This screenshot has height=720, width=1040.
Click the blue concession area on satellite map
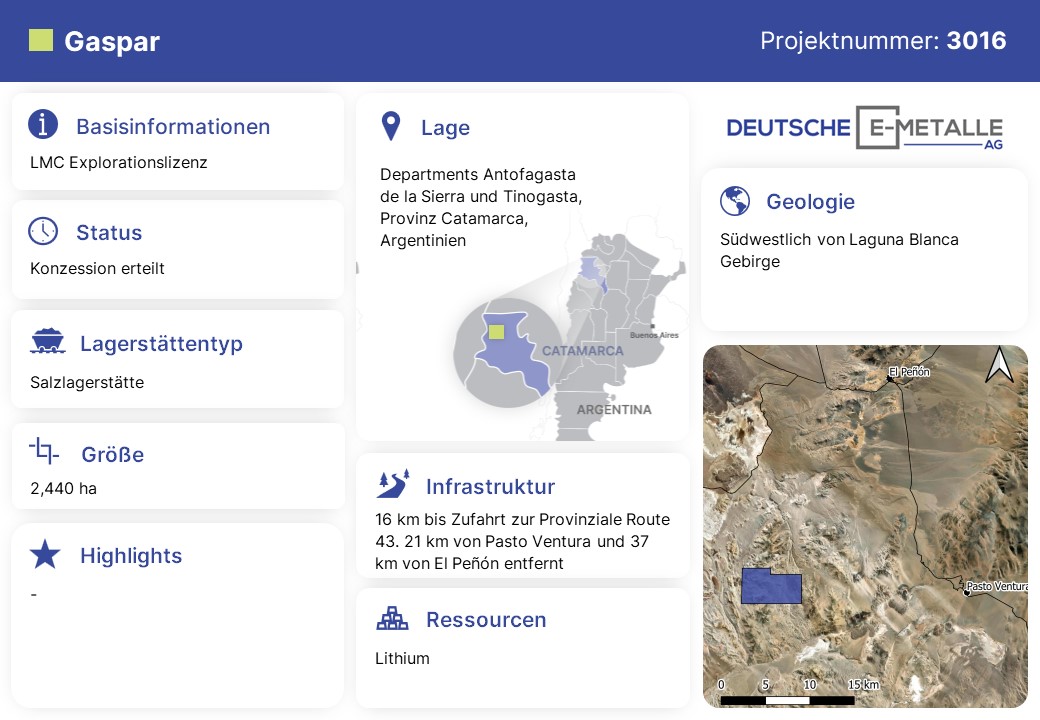[x=771, y=586]
